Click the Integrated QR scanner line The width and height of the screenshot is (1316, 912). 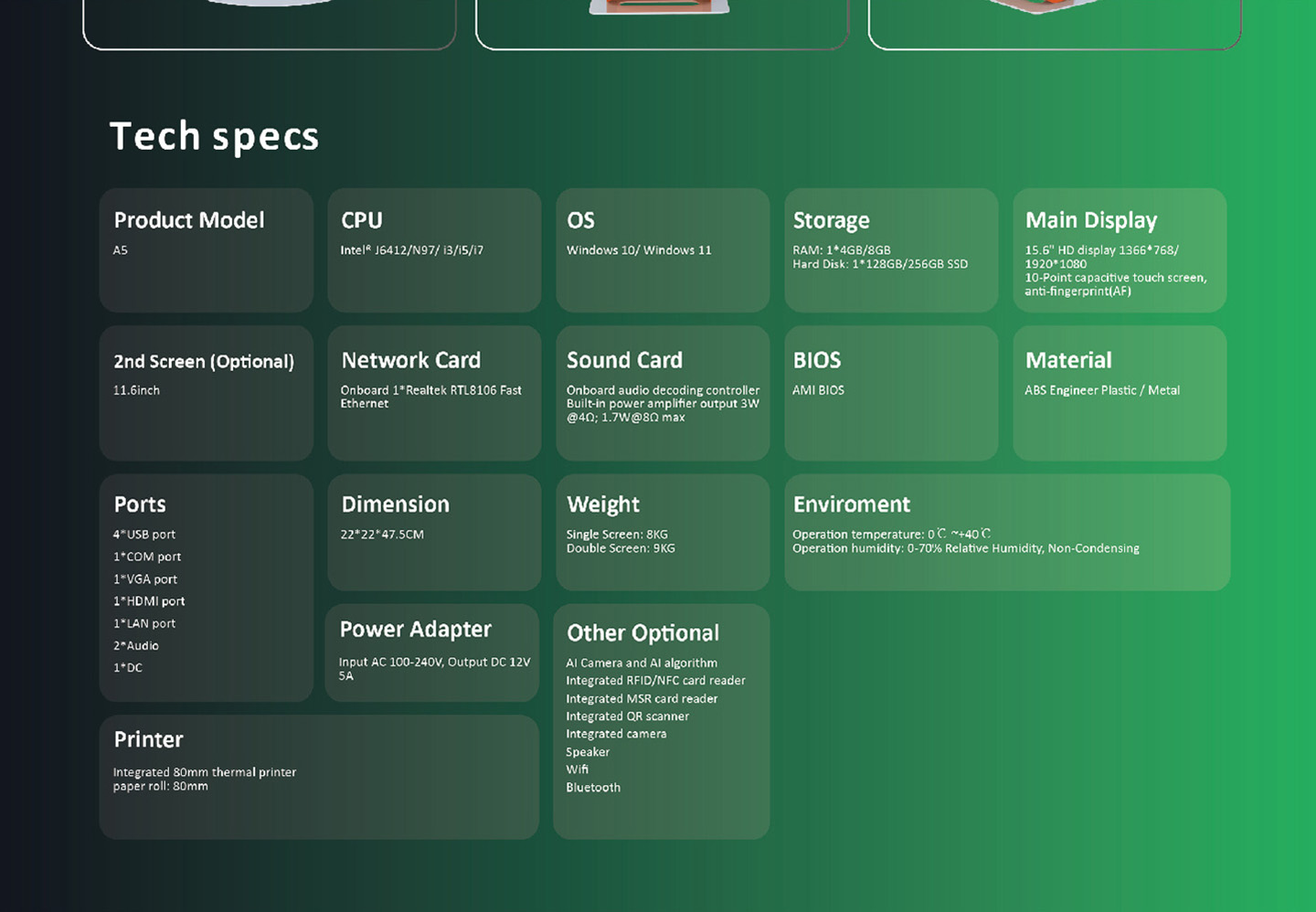coord(627,716)
